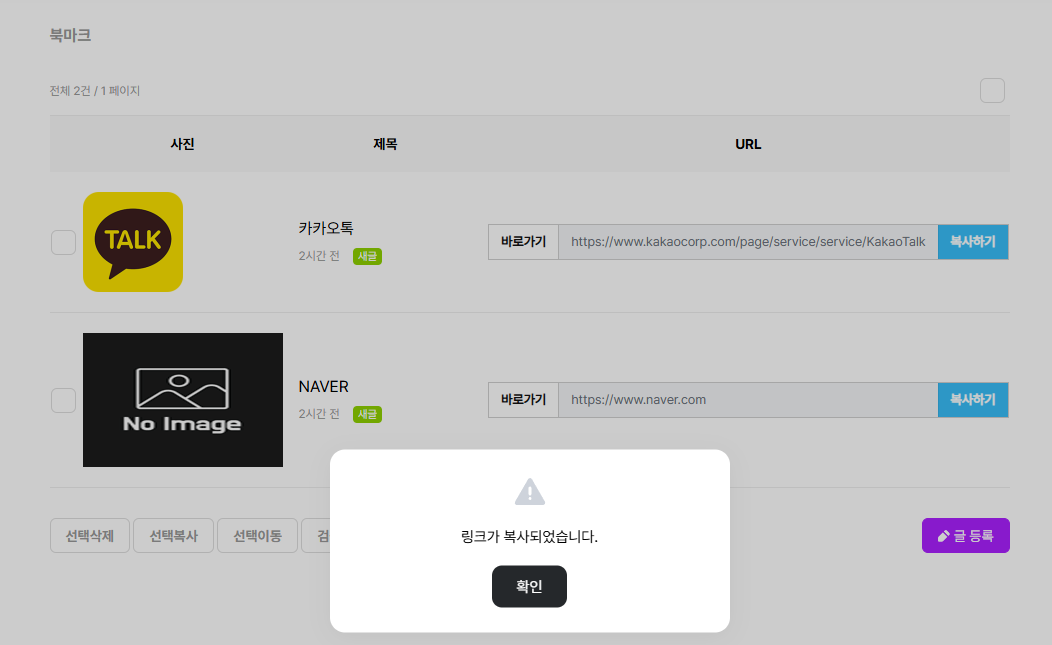Click 바로가기 for the KakaoTalk link
Screen dimensions: 1052x645
point(523,242)
